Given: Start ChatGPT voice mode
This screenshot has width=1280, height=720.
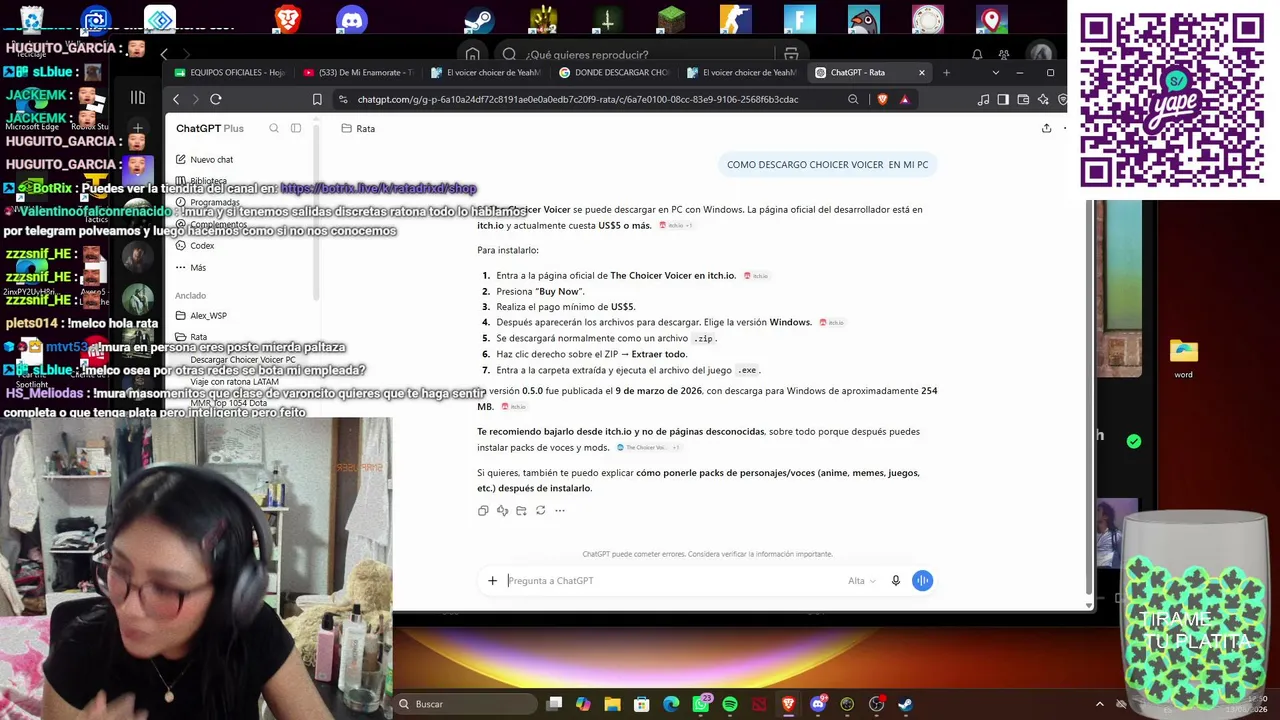Looking at the screenshot, I should click(922, 580).
